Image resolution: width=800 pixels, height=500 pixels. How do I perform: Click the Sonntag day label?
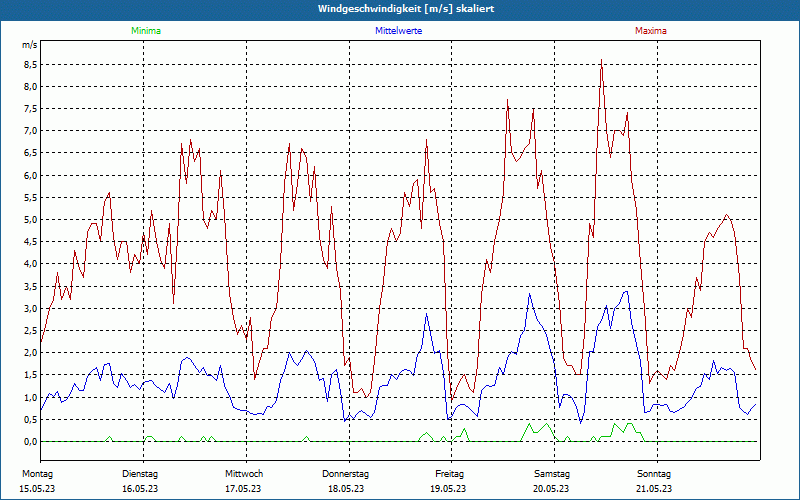pyautogui.click(x=654, y=474)
